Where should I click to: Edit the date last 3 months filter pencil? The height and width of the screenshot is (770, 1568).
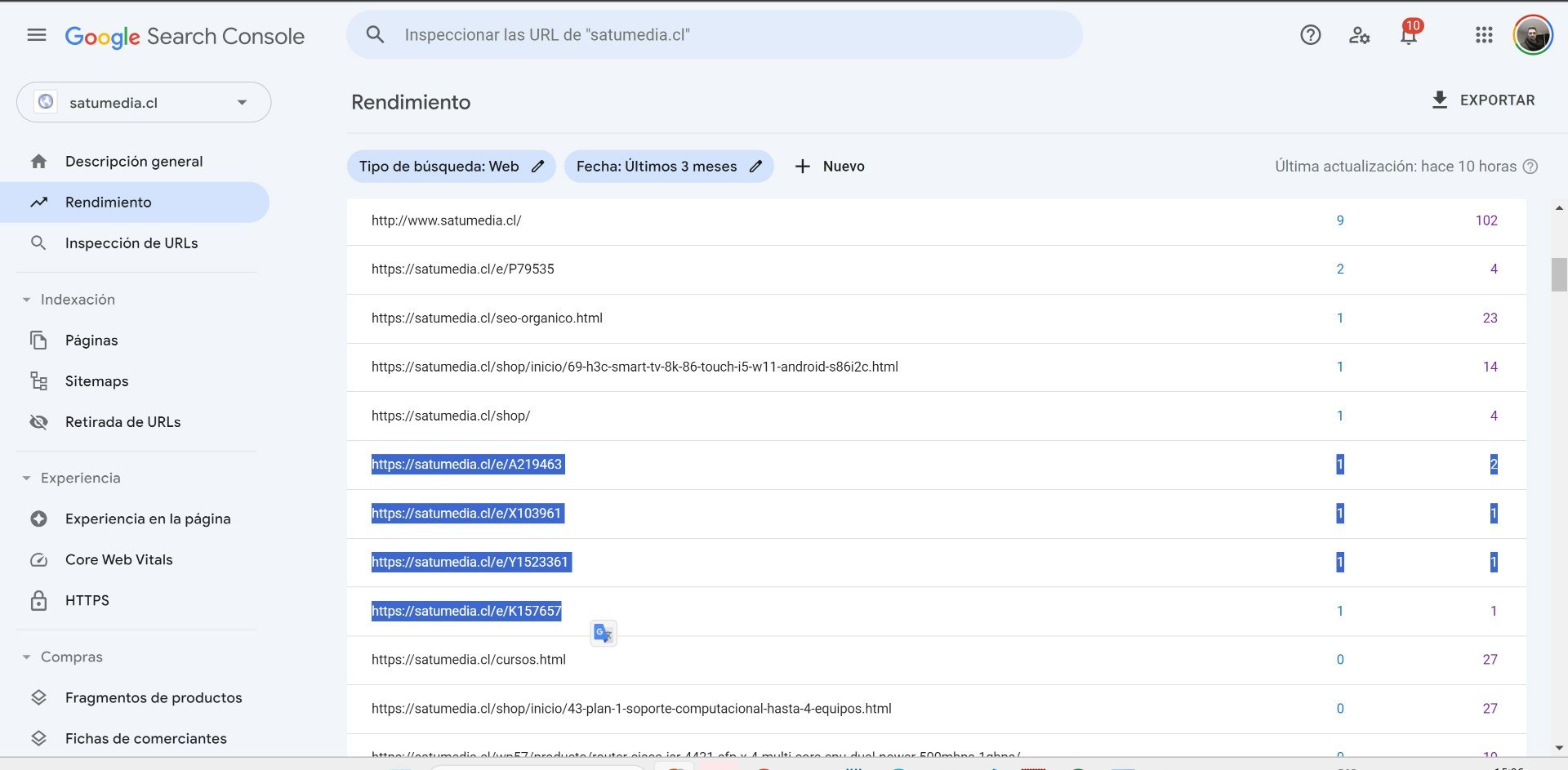(x=755, y=167)
